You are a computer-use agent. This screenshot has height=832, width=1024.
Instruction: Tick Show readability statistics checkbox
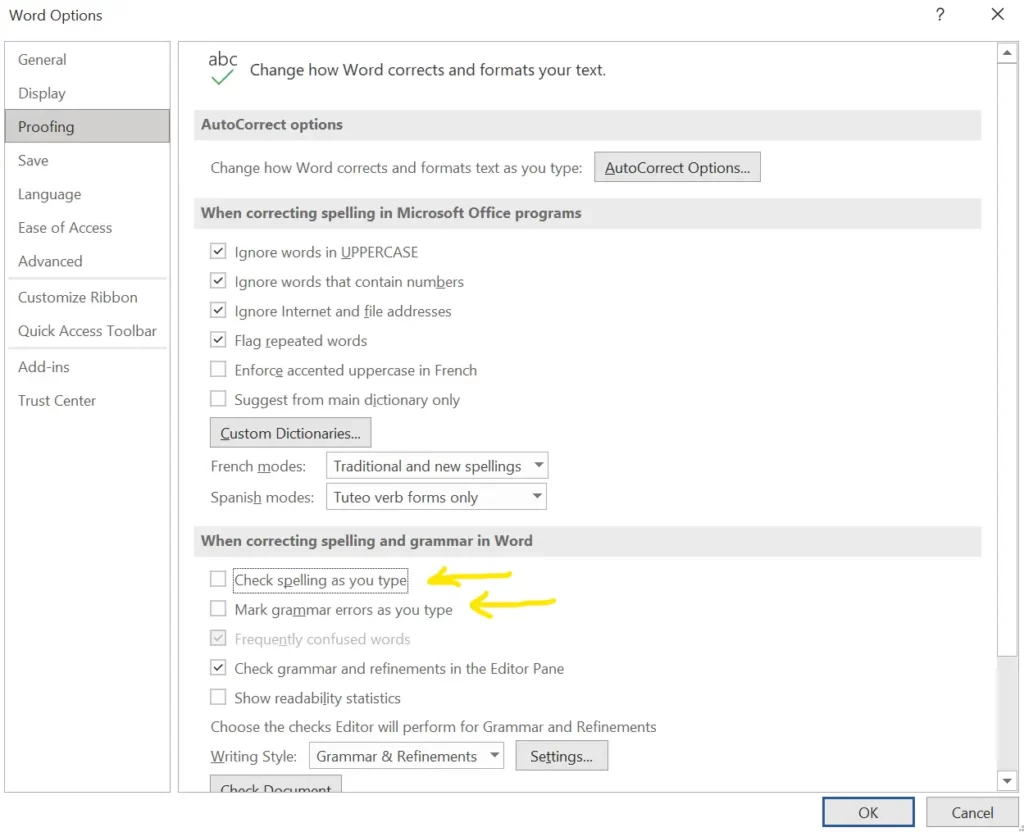tap(218, 698)
